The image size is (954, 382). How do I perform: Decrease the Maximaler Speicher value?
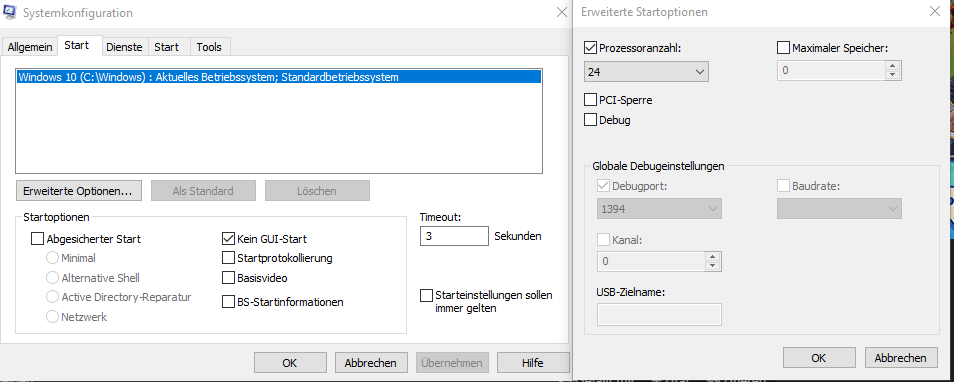point(893,75)
